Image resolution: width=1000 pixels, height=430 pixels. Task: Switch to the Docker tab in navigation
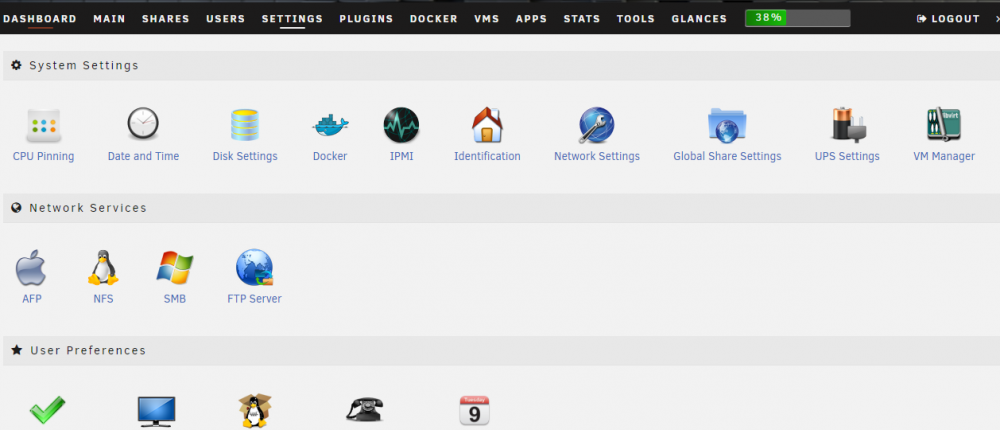434,19
